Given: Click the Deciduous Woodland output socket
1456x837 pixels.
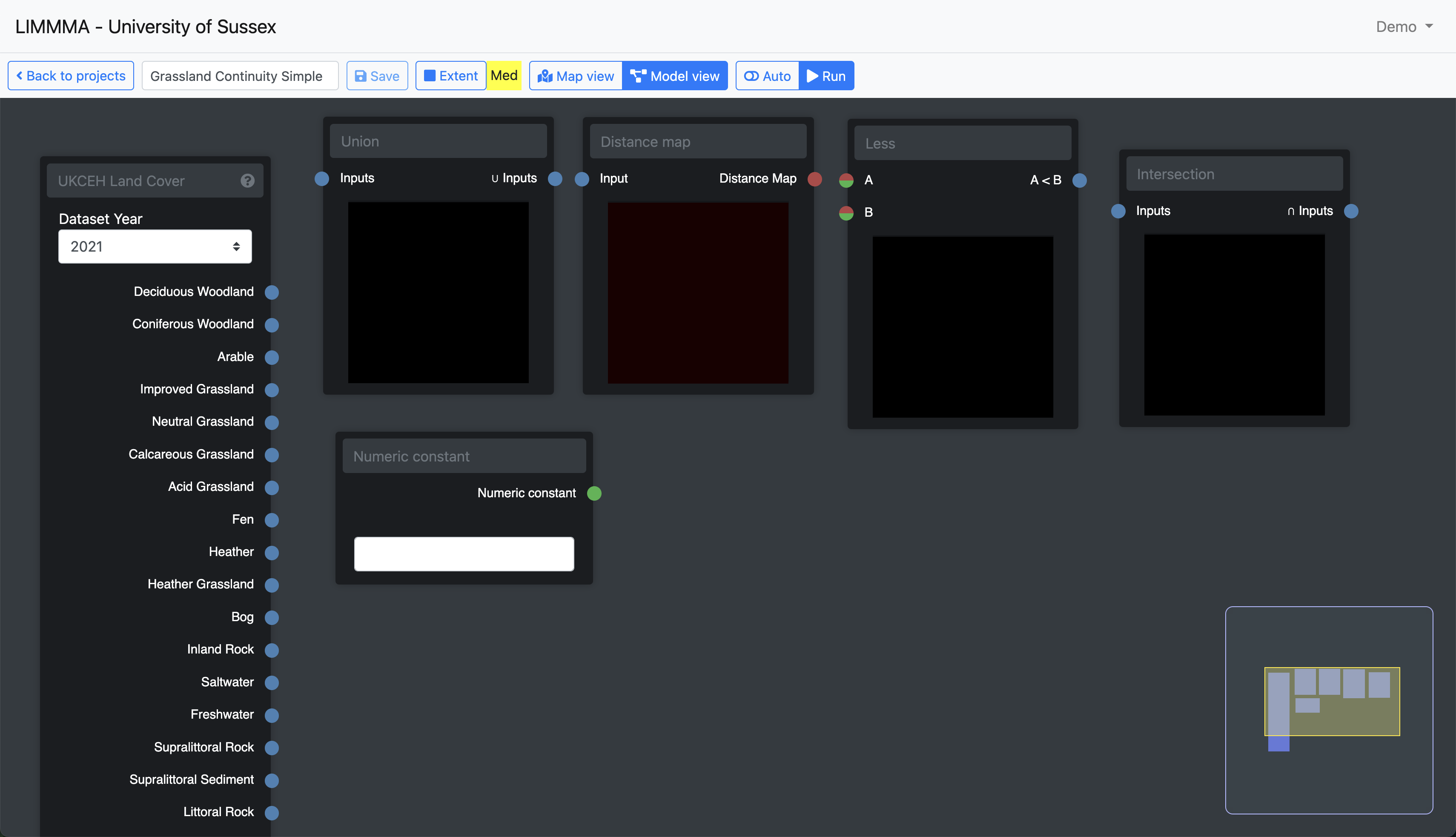Looking at the screenshot, I should click(x=272, y=292).
